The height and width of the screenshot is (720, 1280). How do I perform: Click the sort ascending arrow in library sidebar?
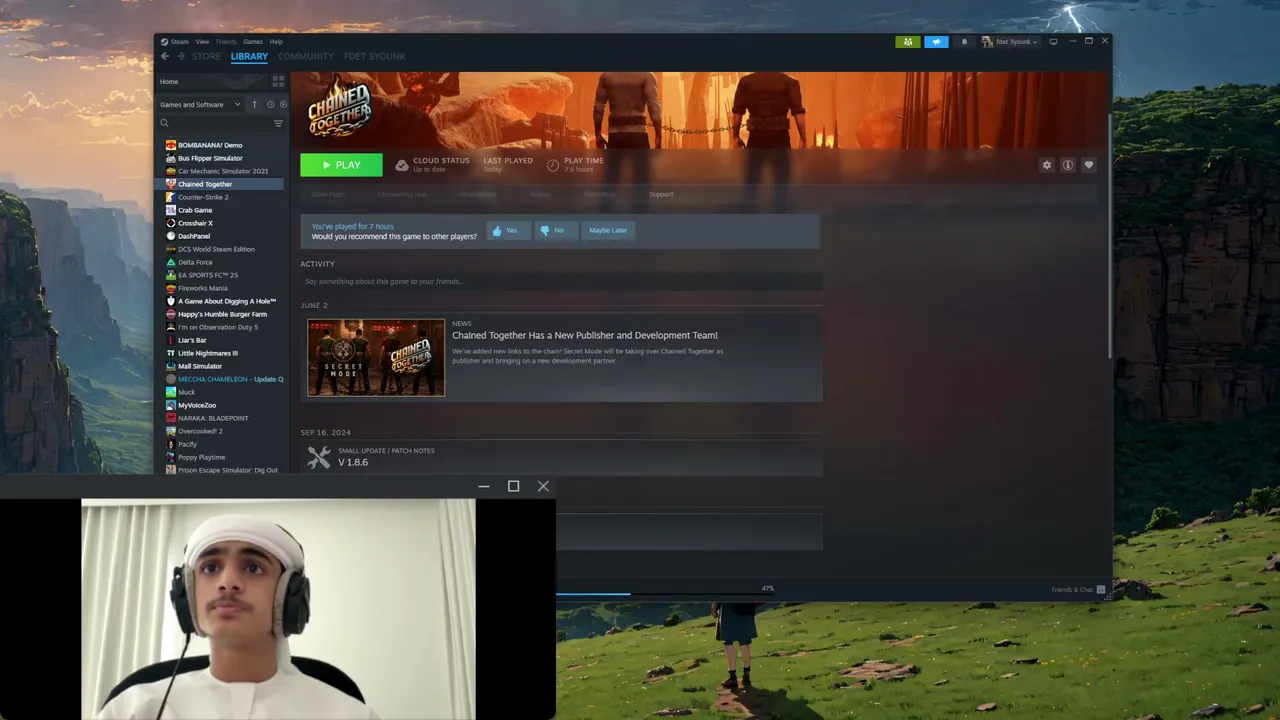[254, 104]
